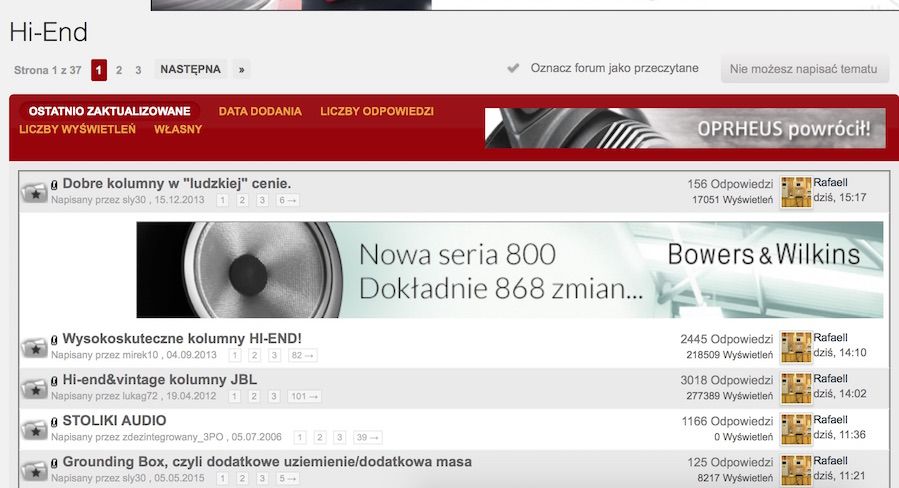The height and width of the screenshot is (488, 899).
Task: Click pinned icon beside STOLIKI AUDIO title
Action: [x=54, y=422]
